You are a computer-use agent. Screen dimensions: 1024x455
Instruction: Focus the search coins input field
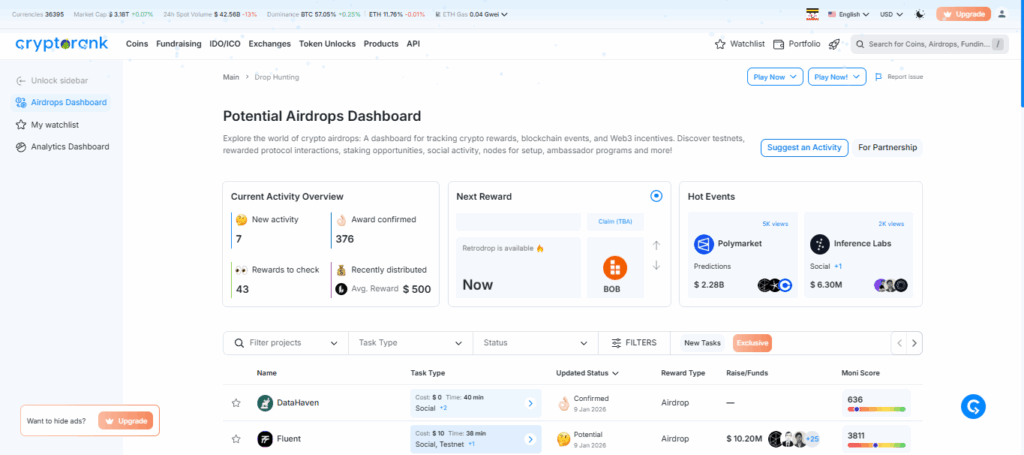(x=928, y=44)
